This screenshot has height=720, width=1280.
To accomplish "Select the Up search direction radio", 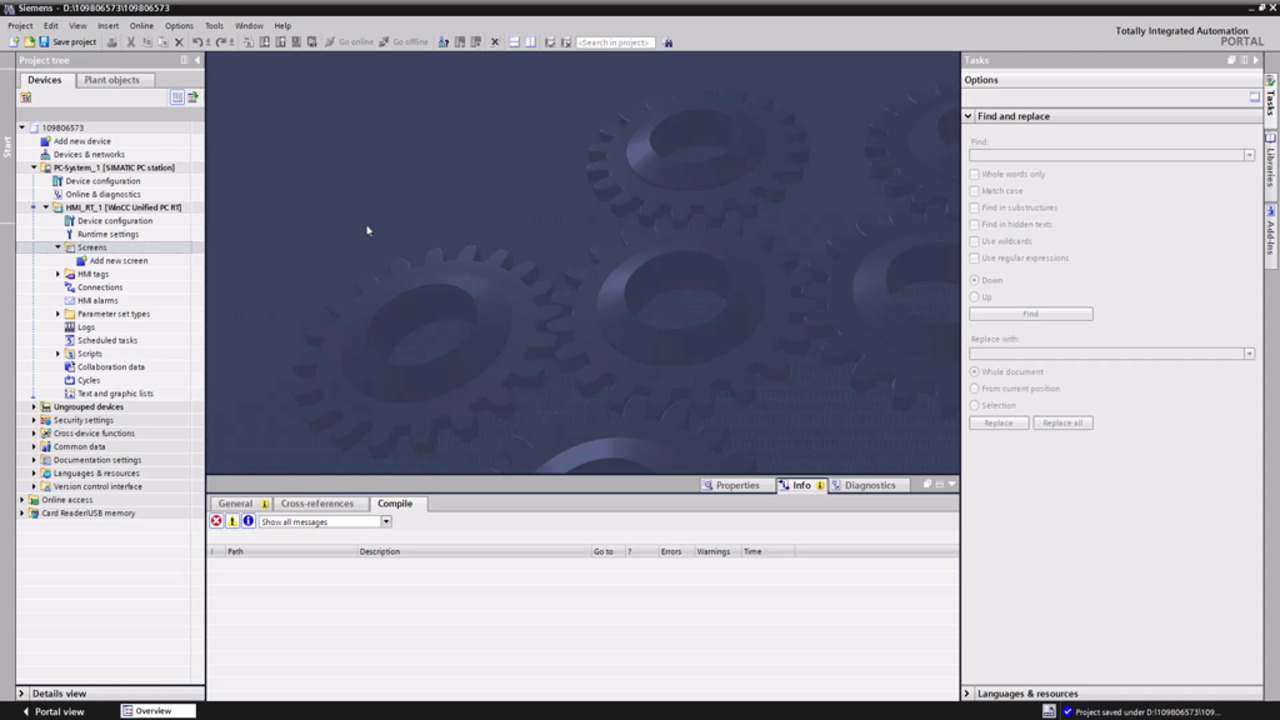I will tap(975, 297).
